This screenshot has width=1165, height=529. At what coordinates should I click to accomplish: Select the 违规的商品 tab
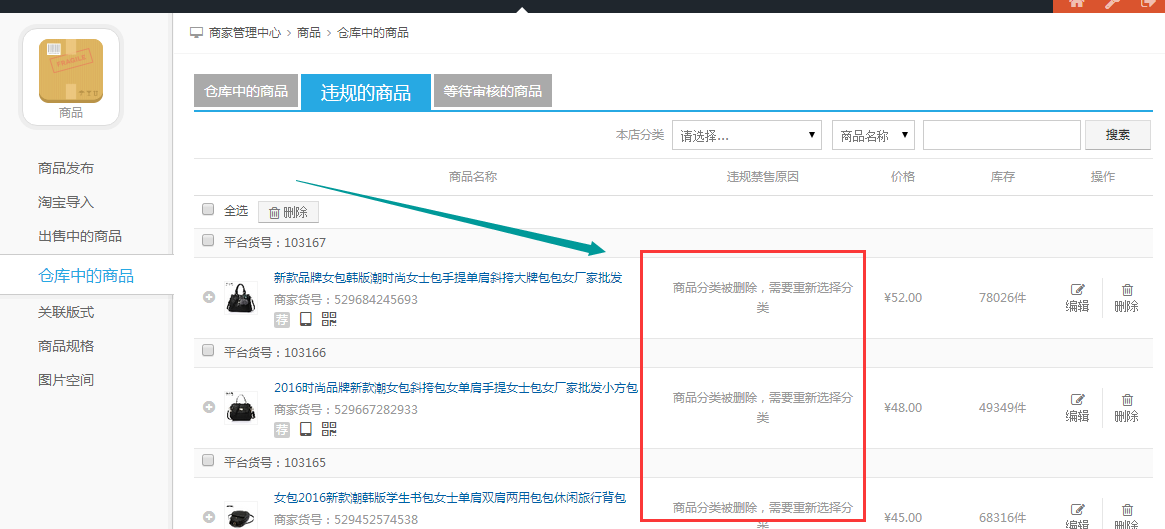tap(366, 92)
